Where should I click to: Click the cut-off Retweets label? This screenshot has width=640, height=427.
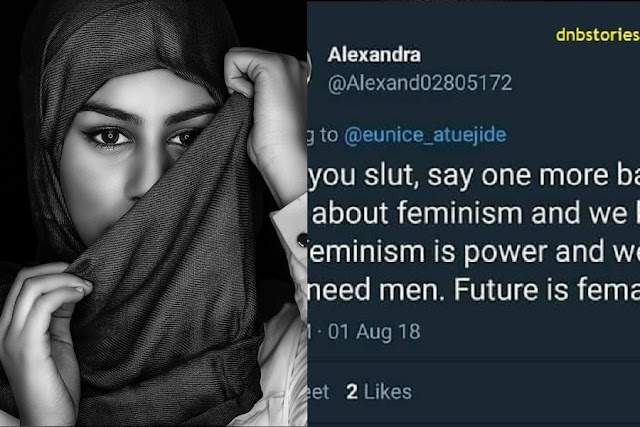click(318, 392)
